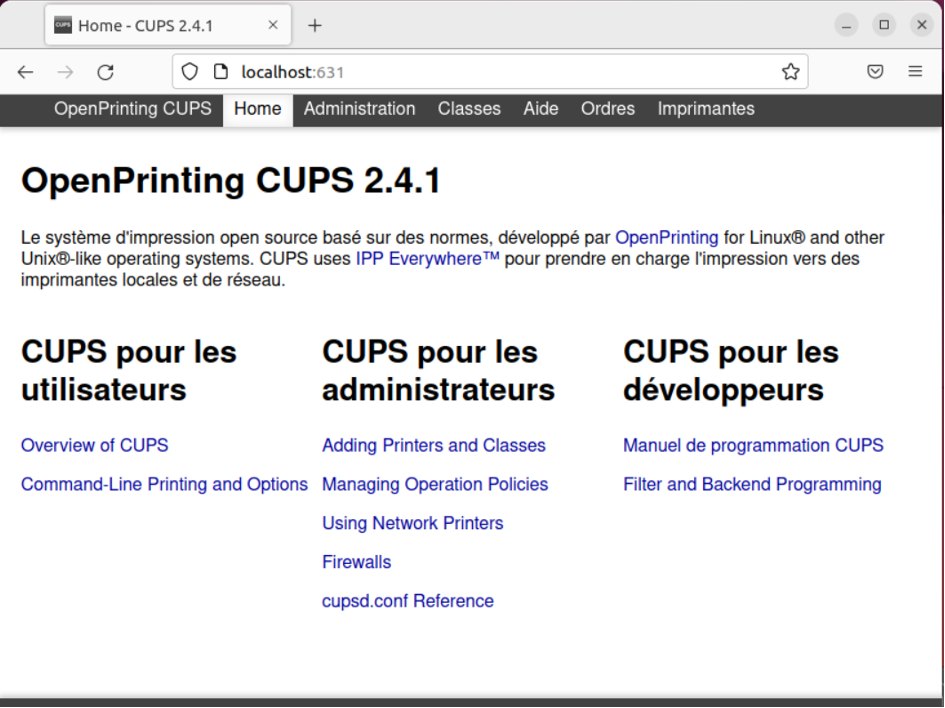Image resolution: width=945 pixels, height=708 pixels.
Task: Reload the CUPS page
Action: coord(105,72)
